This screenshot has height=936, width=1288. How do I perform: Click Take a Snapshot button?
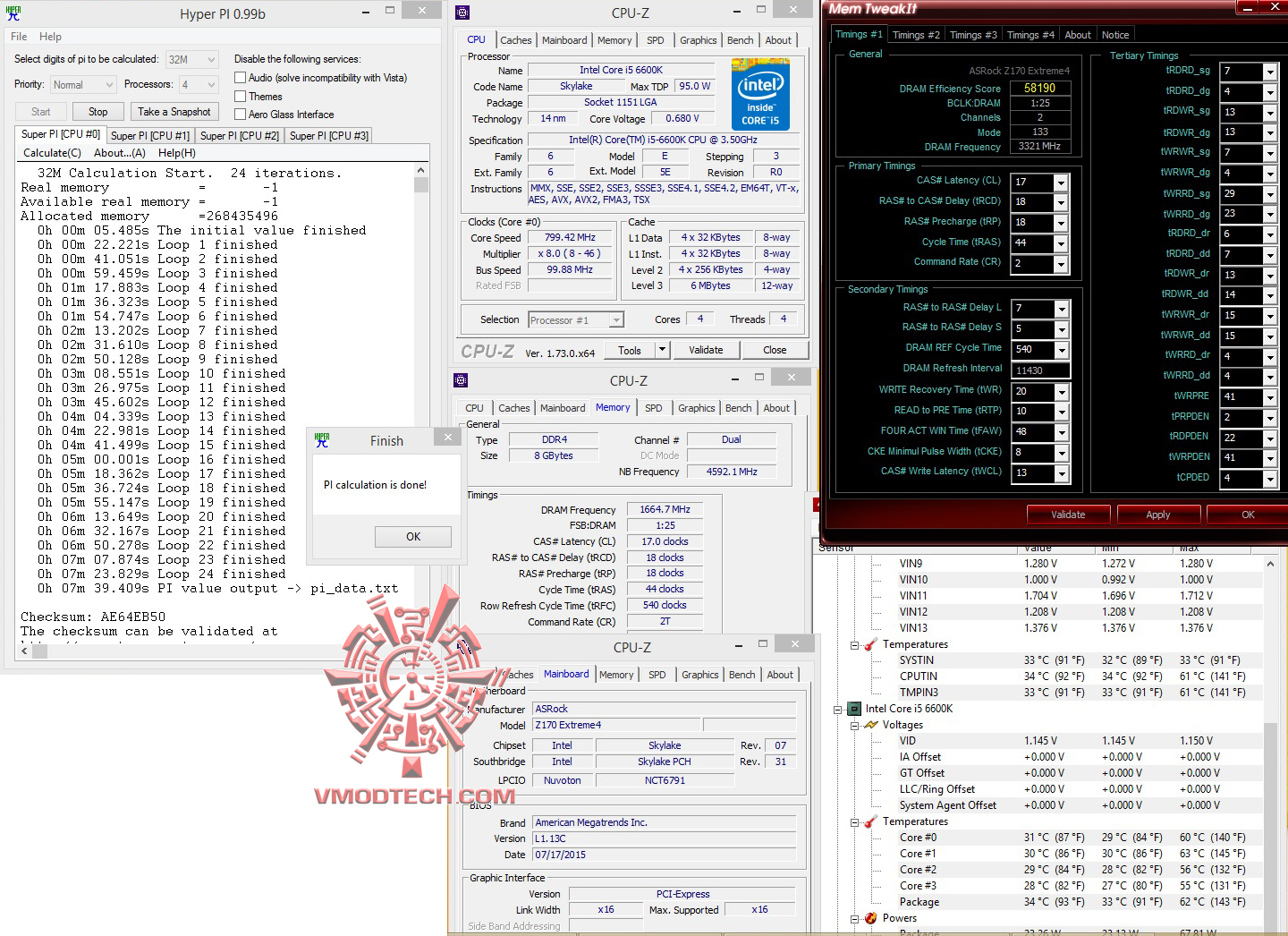pyautogui.click(x=174, y=112)
